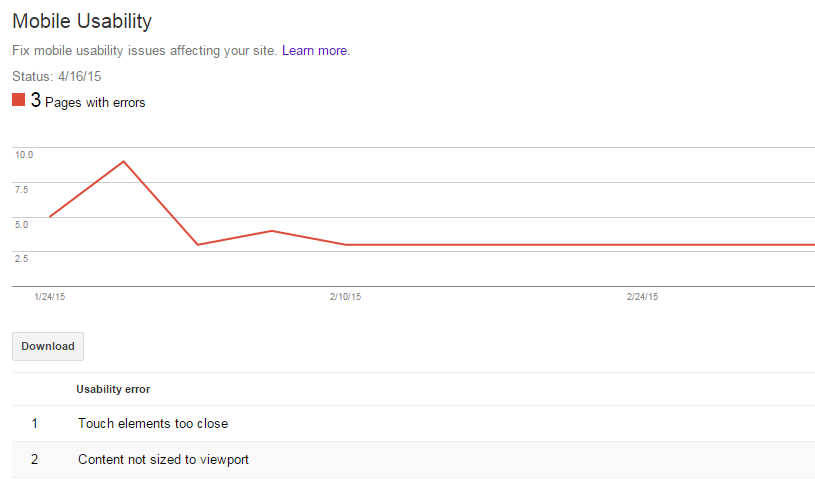Click the 1/24/15 date label on chart
Image resolution: width=815 pixels, height=493 pixels.
pos(49,297)
